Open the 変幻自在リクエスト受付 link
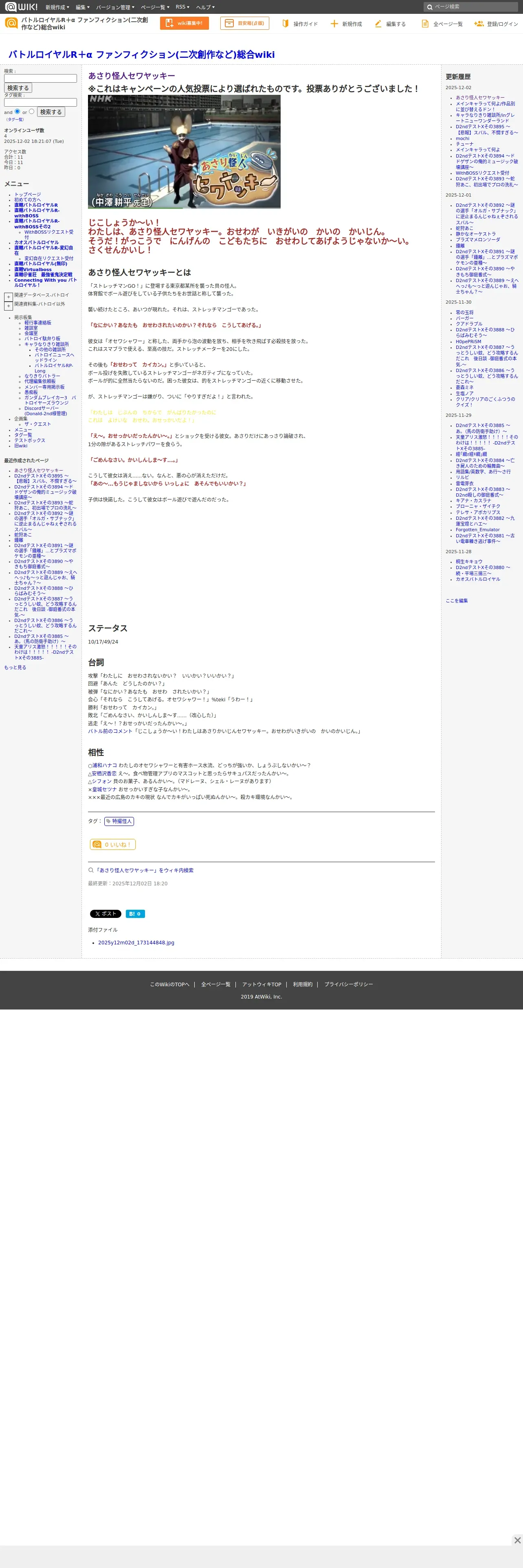523x1568 pixels. tap(49, 258)
